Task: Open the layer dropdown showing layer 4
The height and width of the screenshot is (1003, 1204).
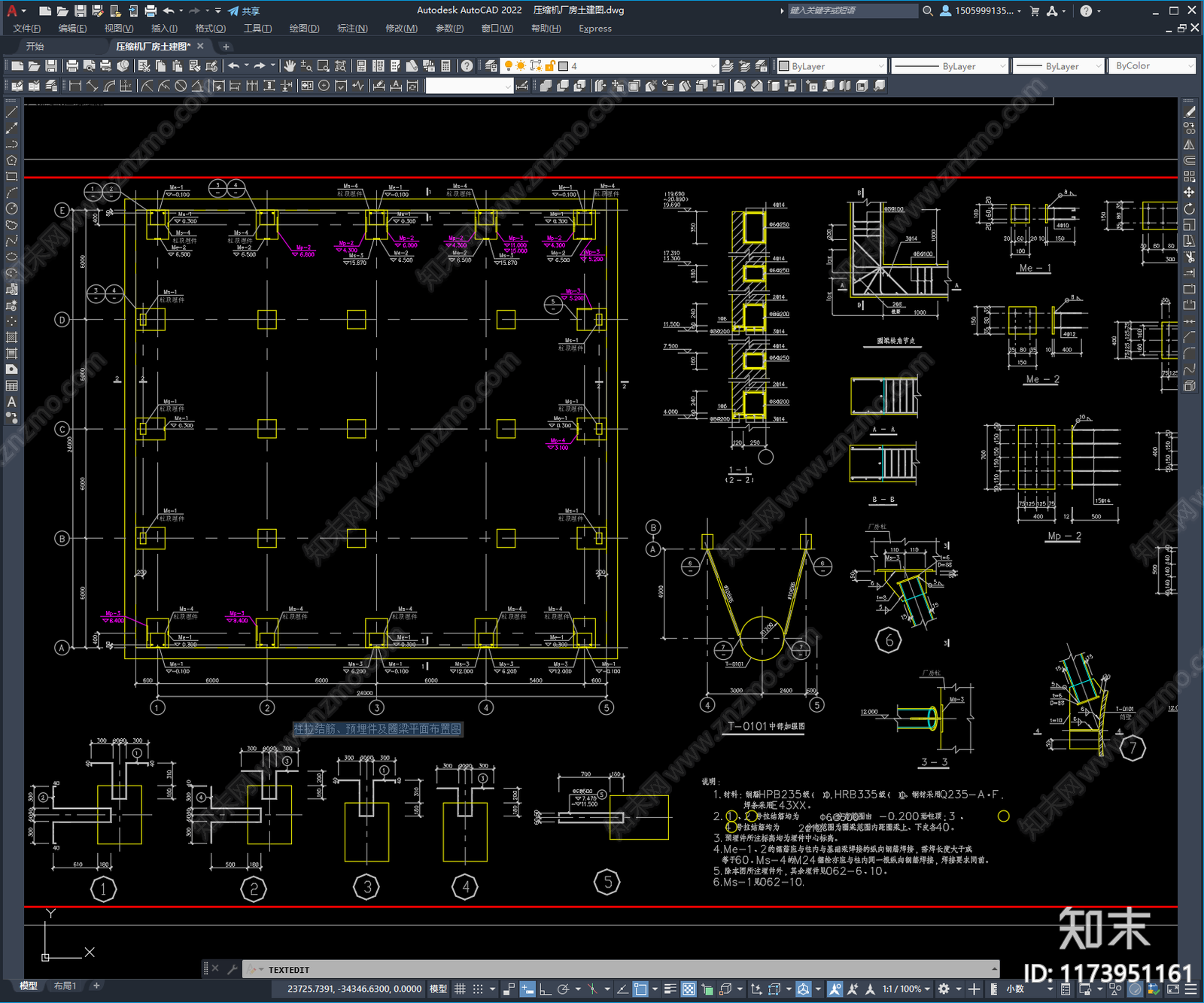Action: pyautogui.click(x=610, y=66)
